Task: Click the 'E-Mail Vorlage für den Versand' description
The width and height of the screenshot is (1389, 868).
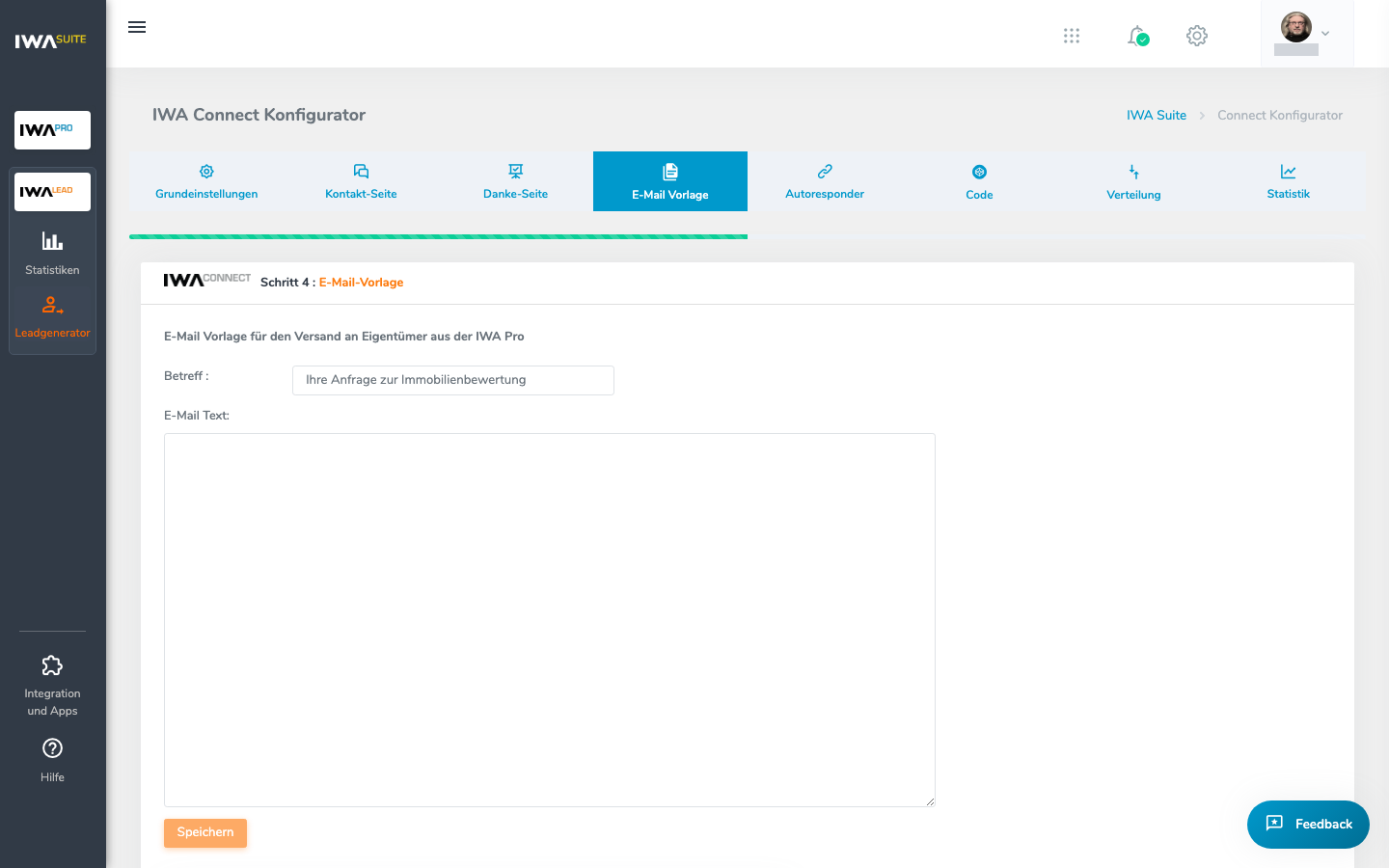Action: (344, 337)
